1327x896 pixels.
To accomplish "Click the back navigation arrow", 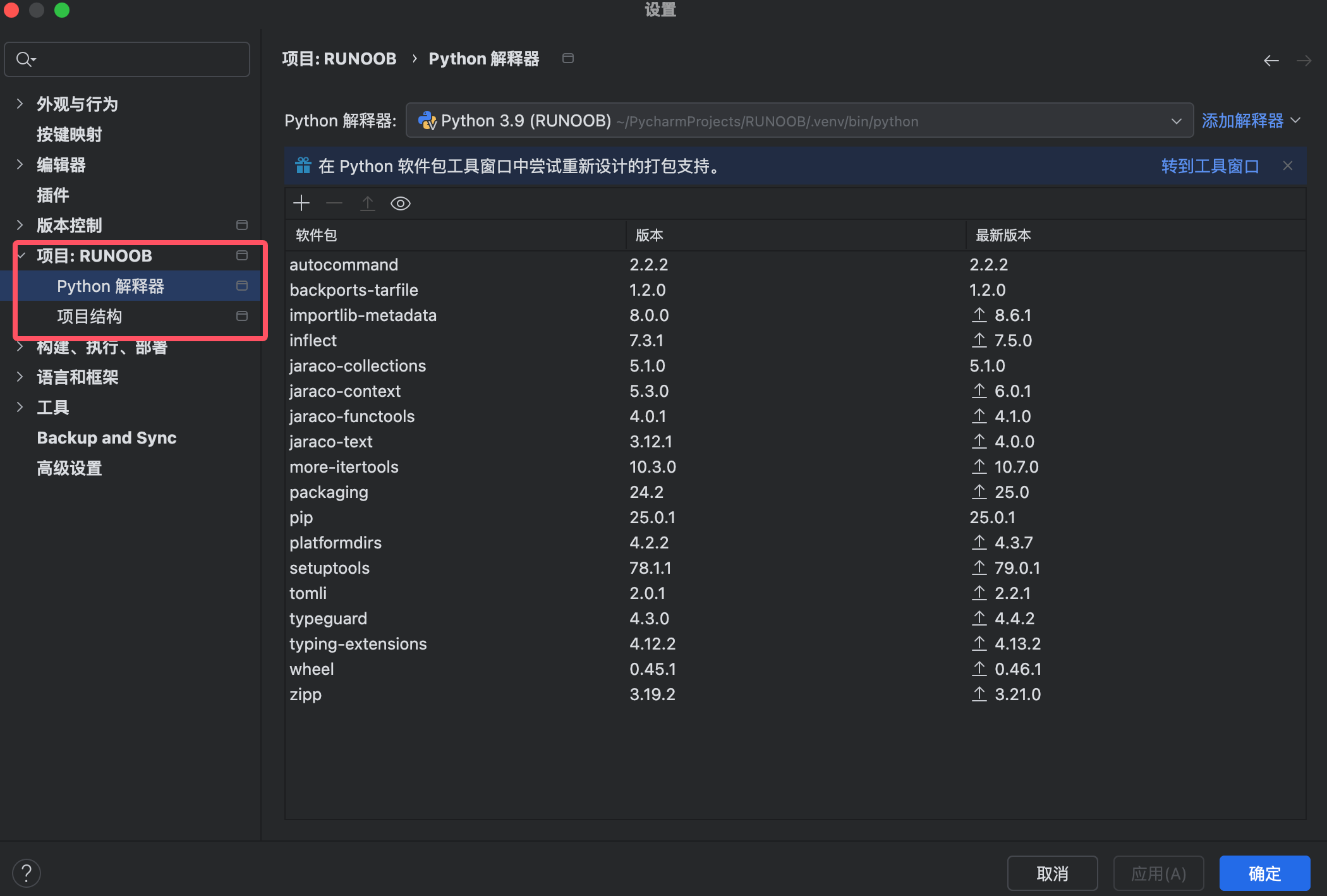I will (1271, 61).
